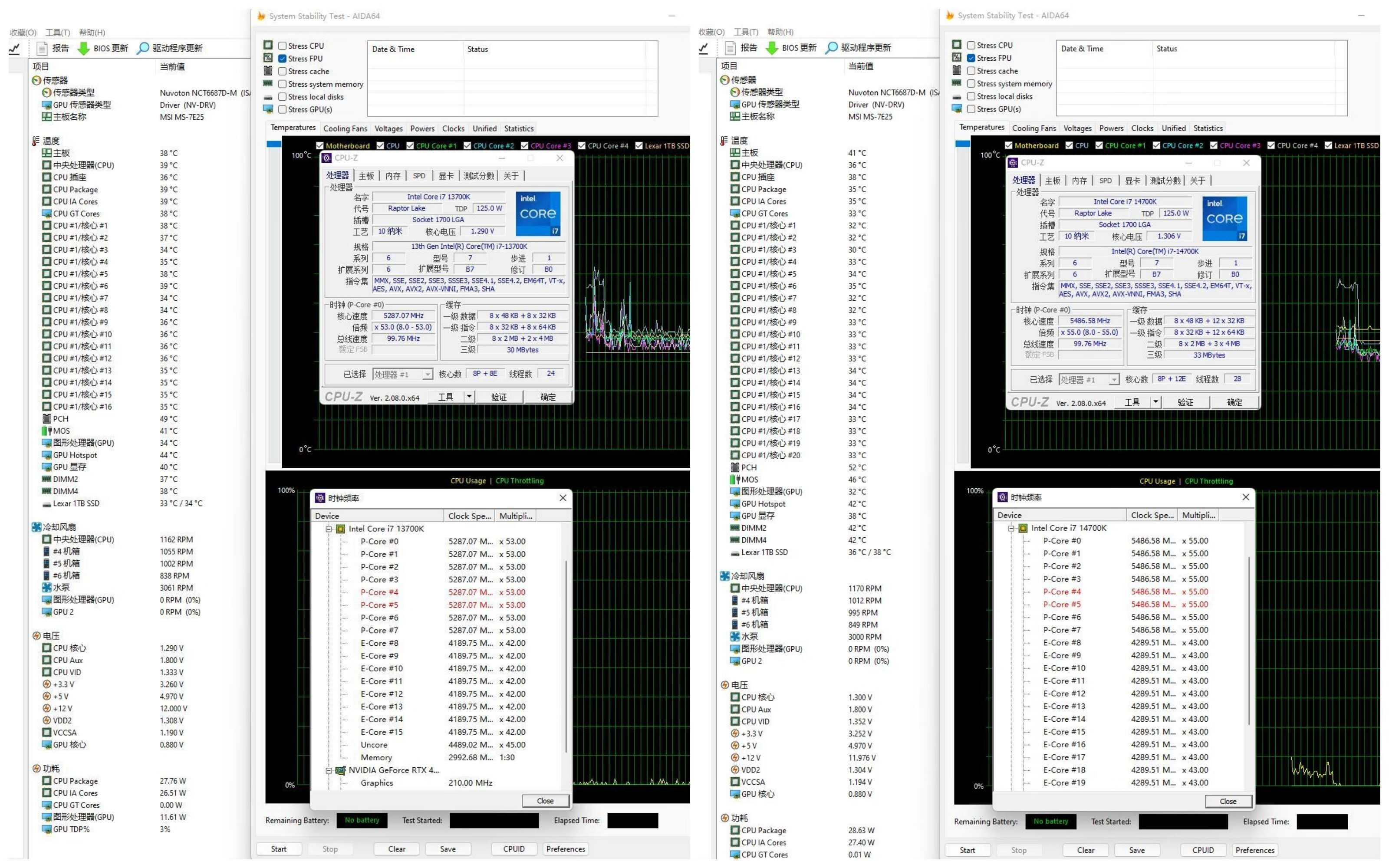The image size is (1389, 868).
Task: Click Intel Core i7 14700K chip icon in clock tree
Action: point(1023,528)
